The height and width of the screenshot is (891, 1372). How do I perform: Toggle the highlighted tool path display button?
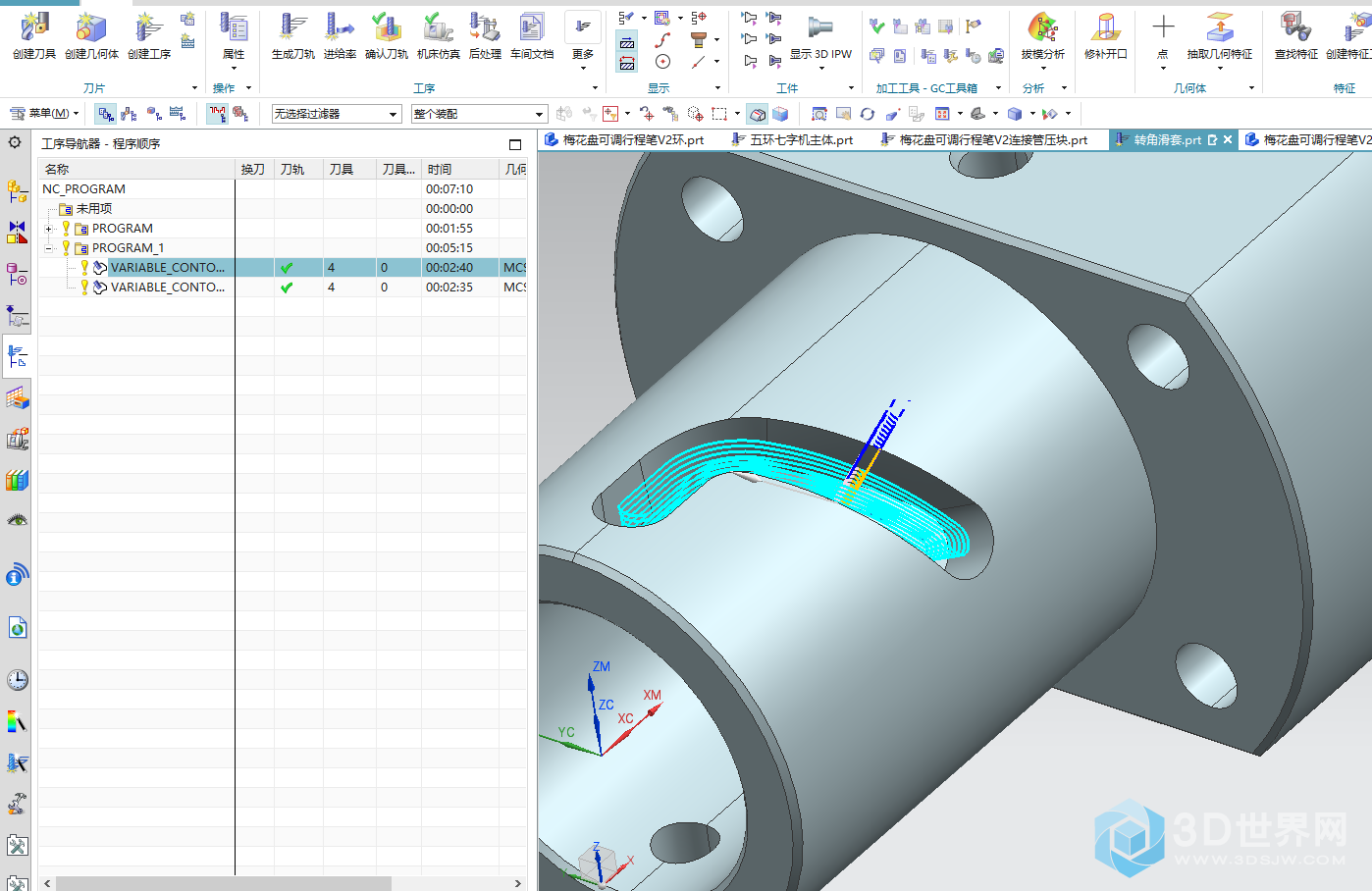(x=627, y=41)
